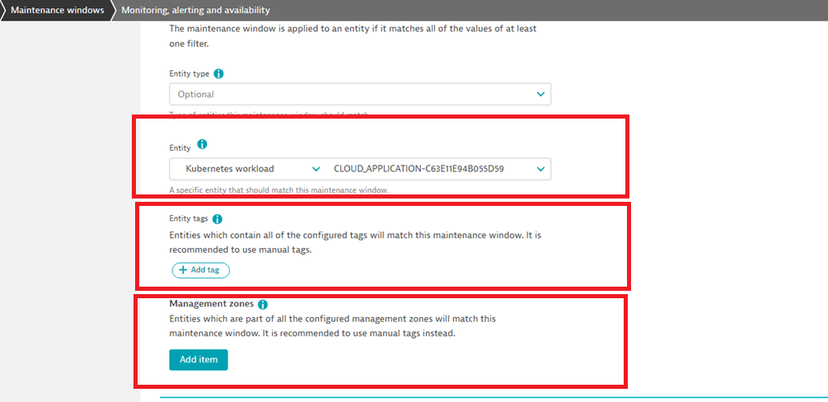
Task: Show help for Entity tags via info icon
Action: coord(218,218)
